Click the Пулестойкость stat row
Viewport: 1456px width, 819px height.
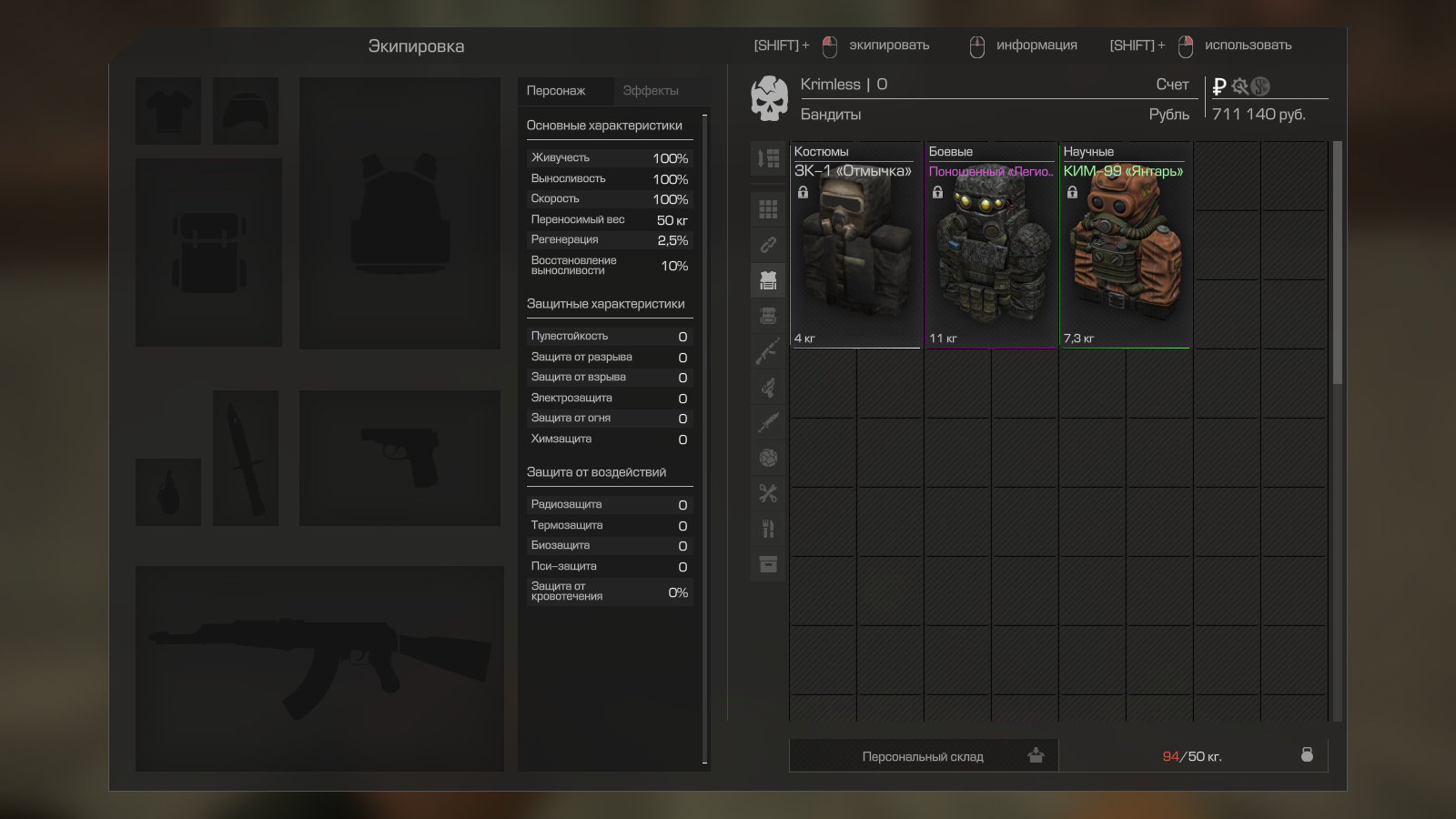tap(609, 337)
